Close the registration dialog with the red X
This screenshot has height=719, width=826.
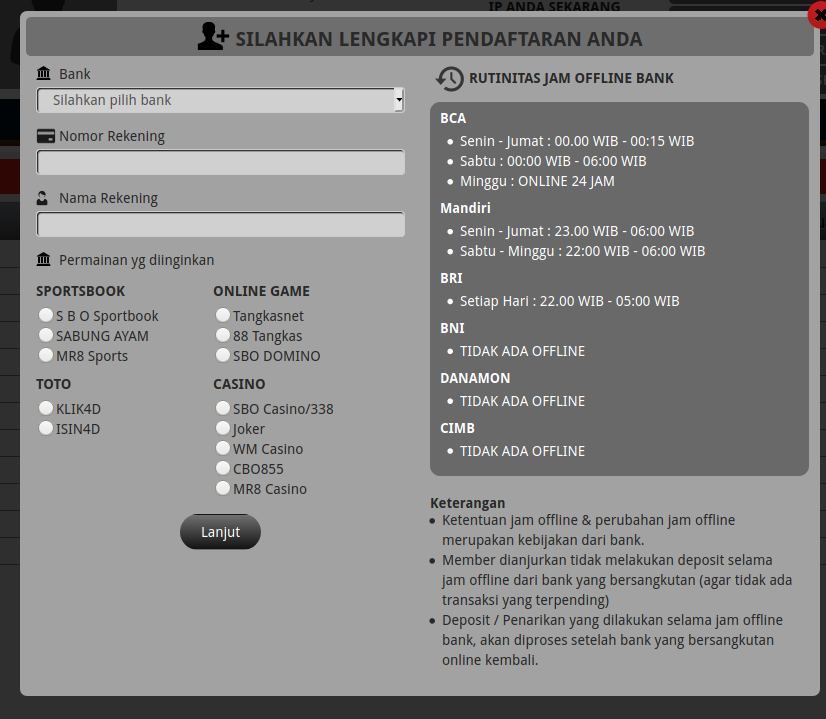pyautogui.click(x=817, y=15)
